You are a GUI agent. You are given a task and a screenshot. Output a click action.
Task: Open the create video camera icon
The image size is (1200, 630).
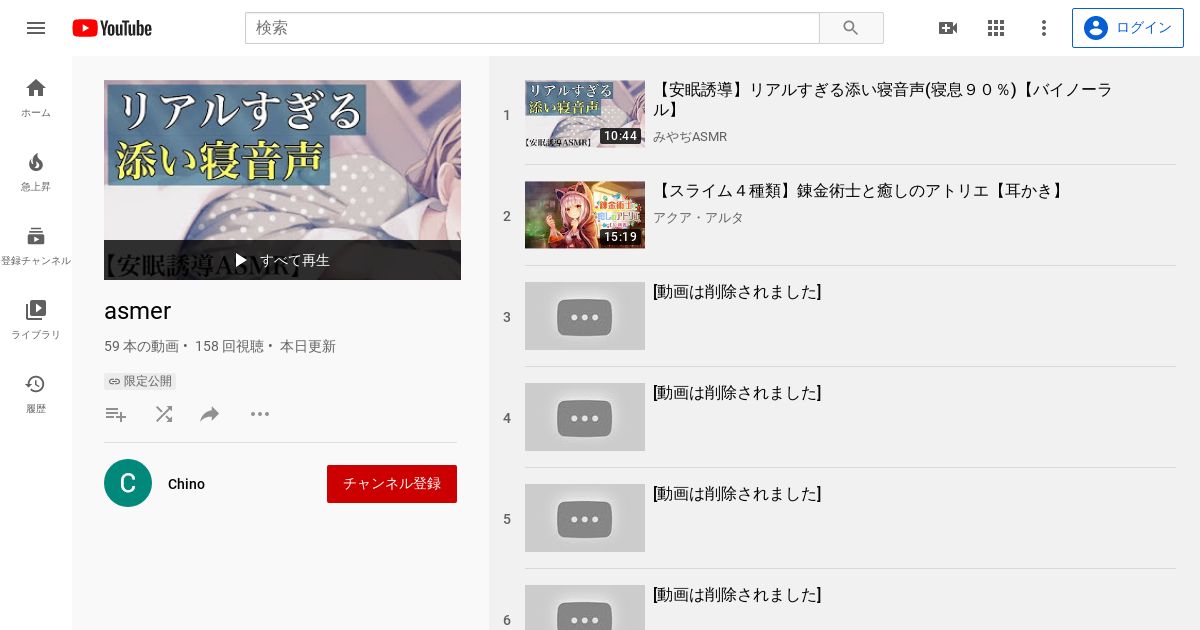(948, 28)
